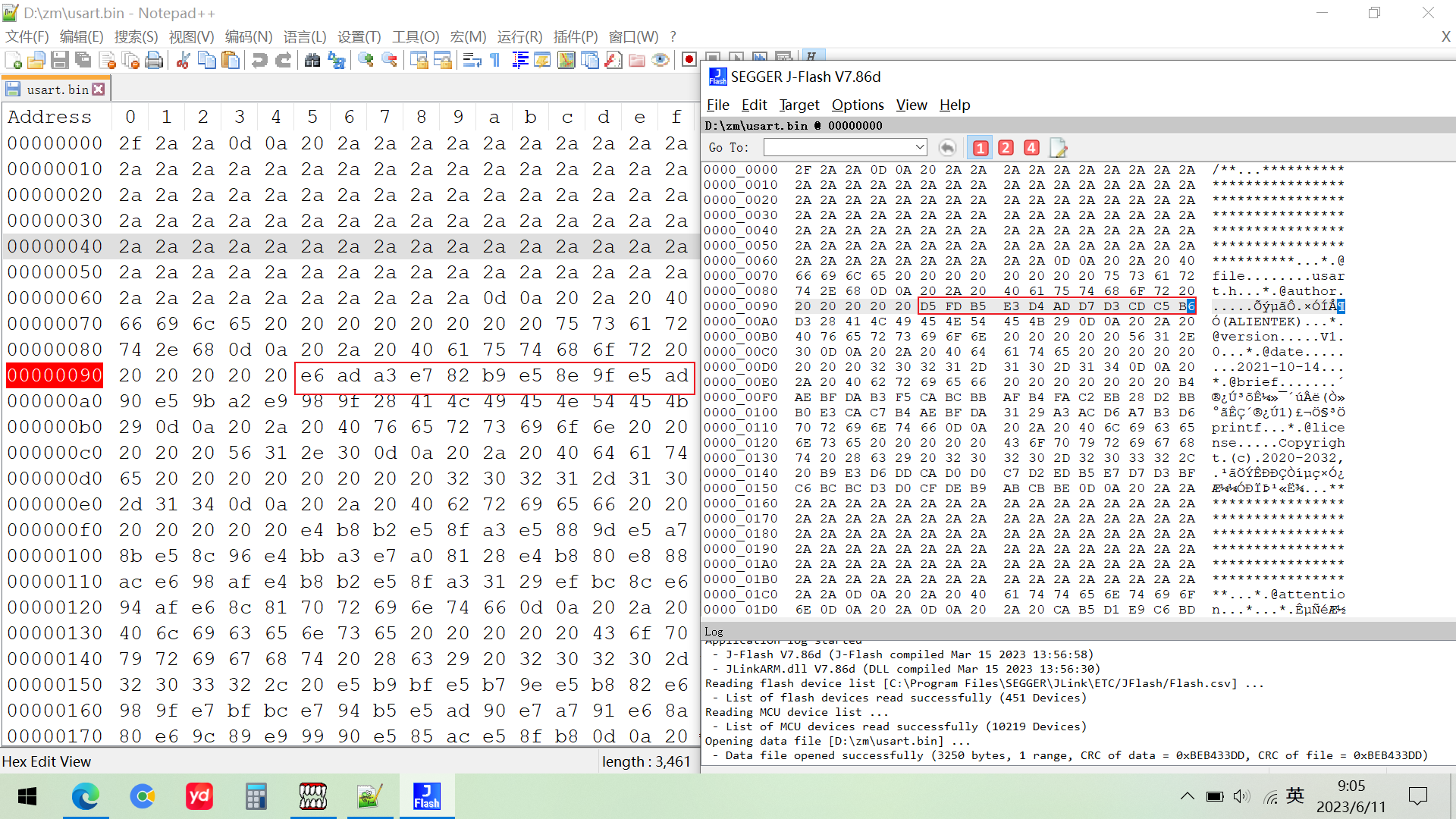Select 4-byte display width in J-Flash
Screen dimensions: 1456x819
click(1032, 148)
